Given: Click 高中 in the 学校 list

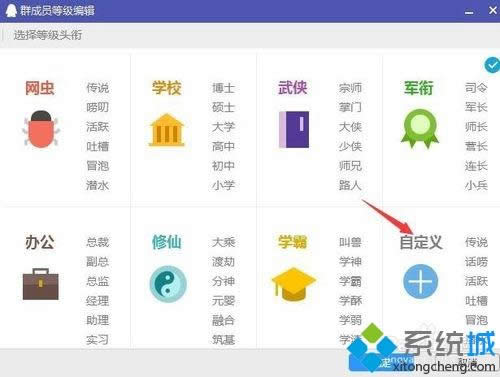Looking at the screenshot, I should [x=223, y=146].
